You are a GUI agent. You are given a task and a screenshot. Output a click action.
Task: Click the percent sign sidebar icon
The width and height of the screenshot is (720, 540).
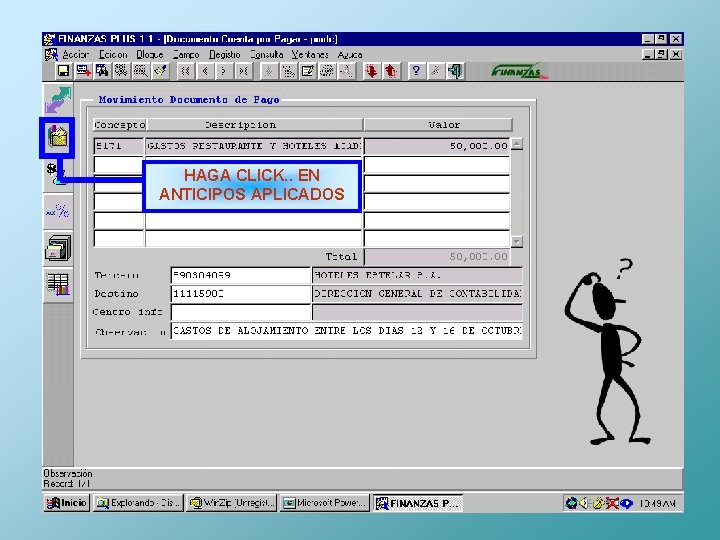[58, 212]
